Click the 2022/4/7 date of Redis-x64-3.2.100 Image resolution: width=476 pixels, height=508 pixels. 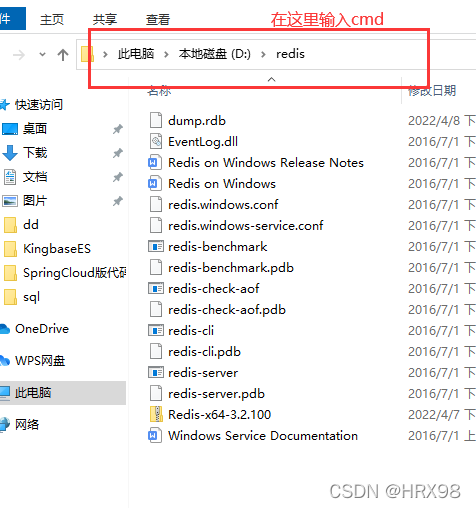[434, 414]
